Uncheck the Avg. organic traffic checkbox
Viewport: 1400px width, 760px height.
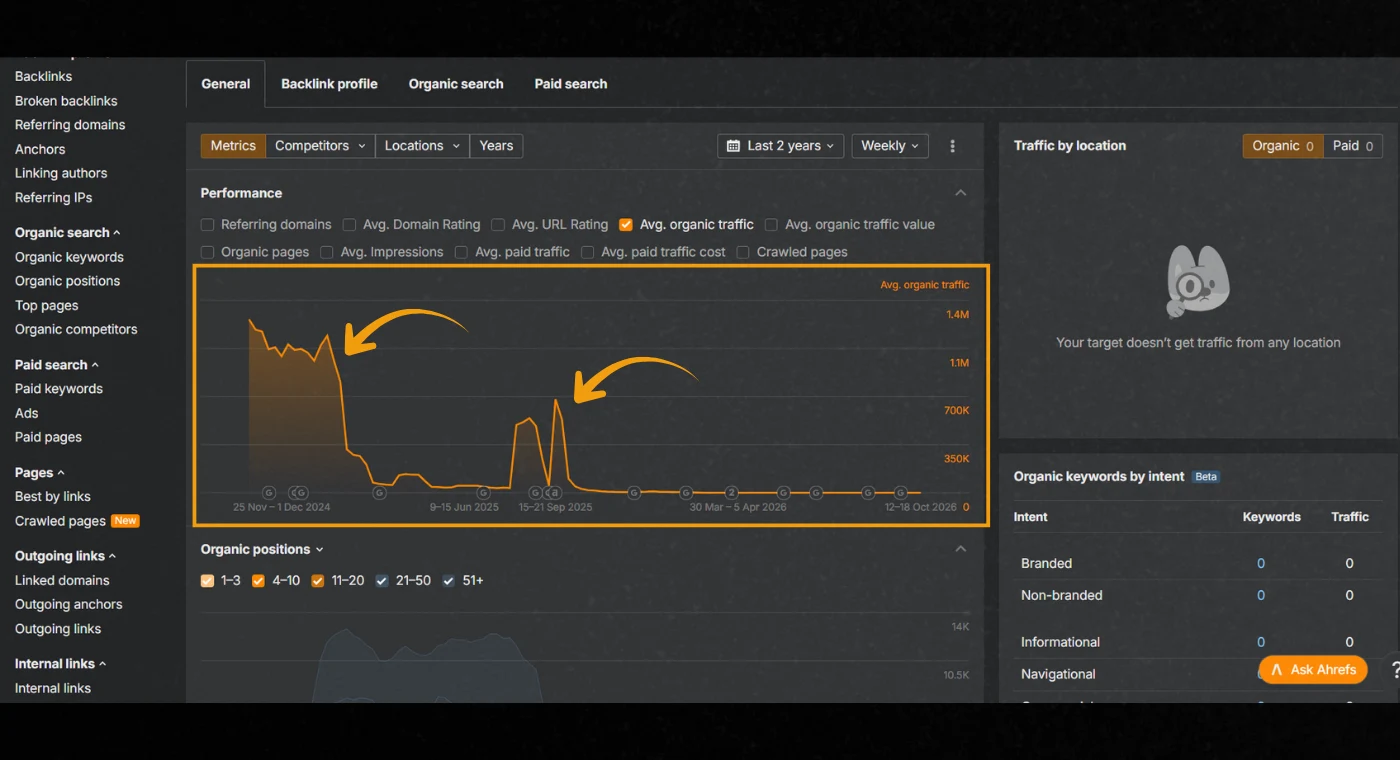(626, 225)
